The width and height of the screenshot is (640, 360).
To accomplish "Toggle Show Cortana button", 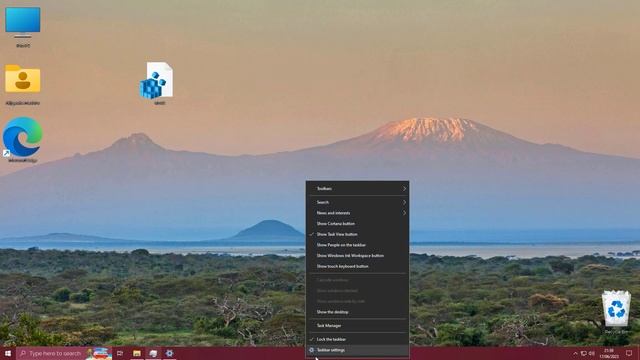I will click(357, 224).
